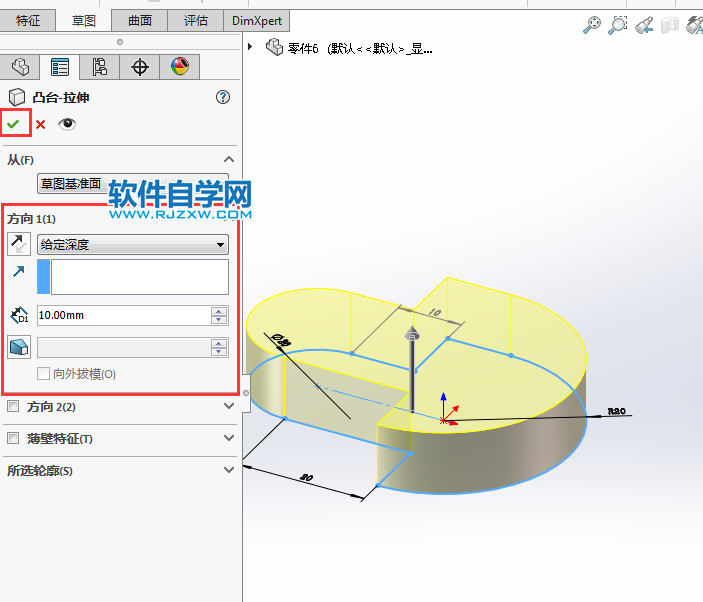703x602 pixels.
Task: Toggle the detailed preview eye icon
Action: 67,124
